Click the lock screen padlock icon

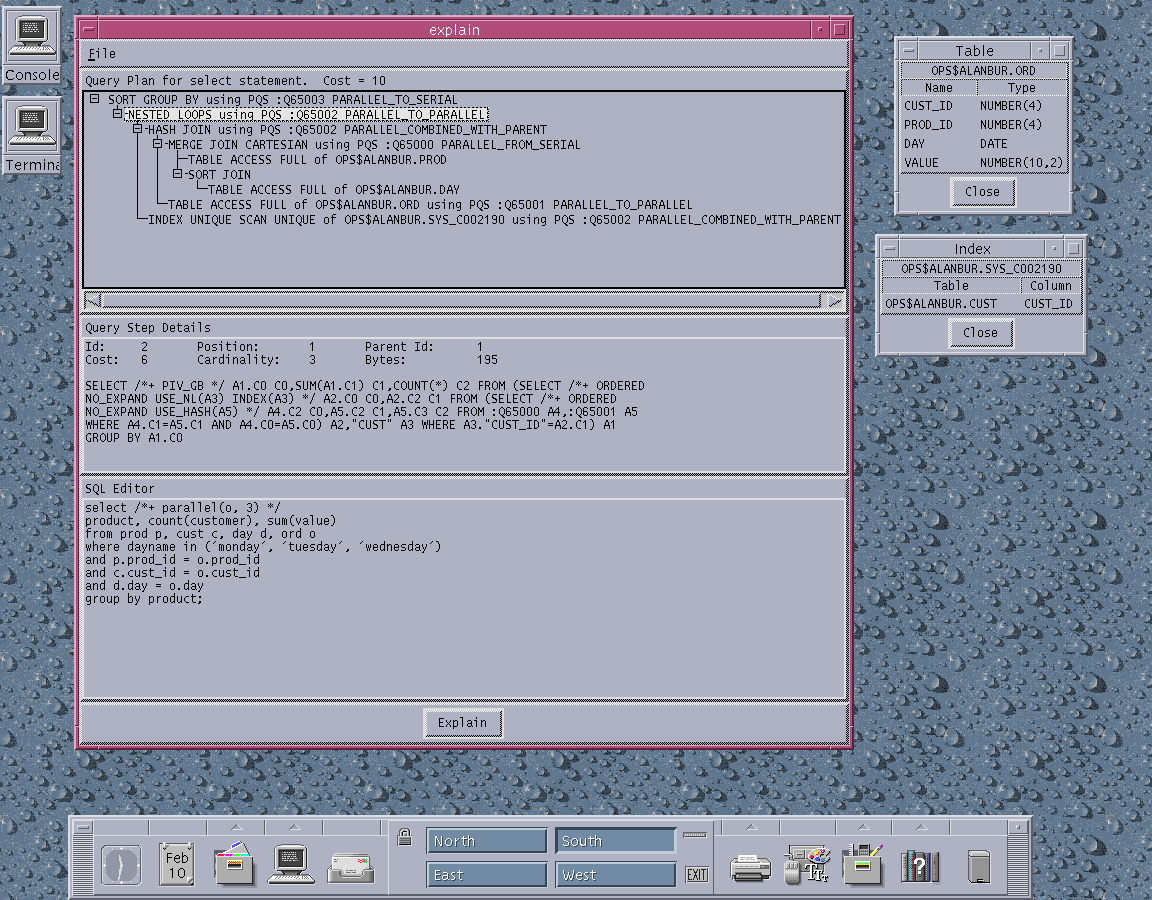(x=405, y=838)
